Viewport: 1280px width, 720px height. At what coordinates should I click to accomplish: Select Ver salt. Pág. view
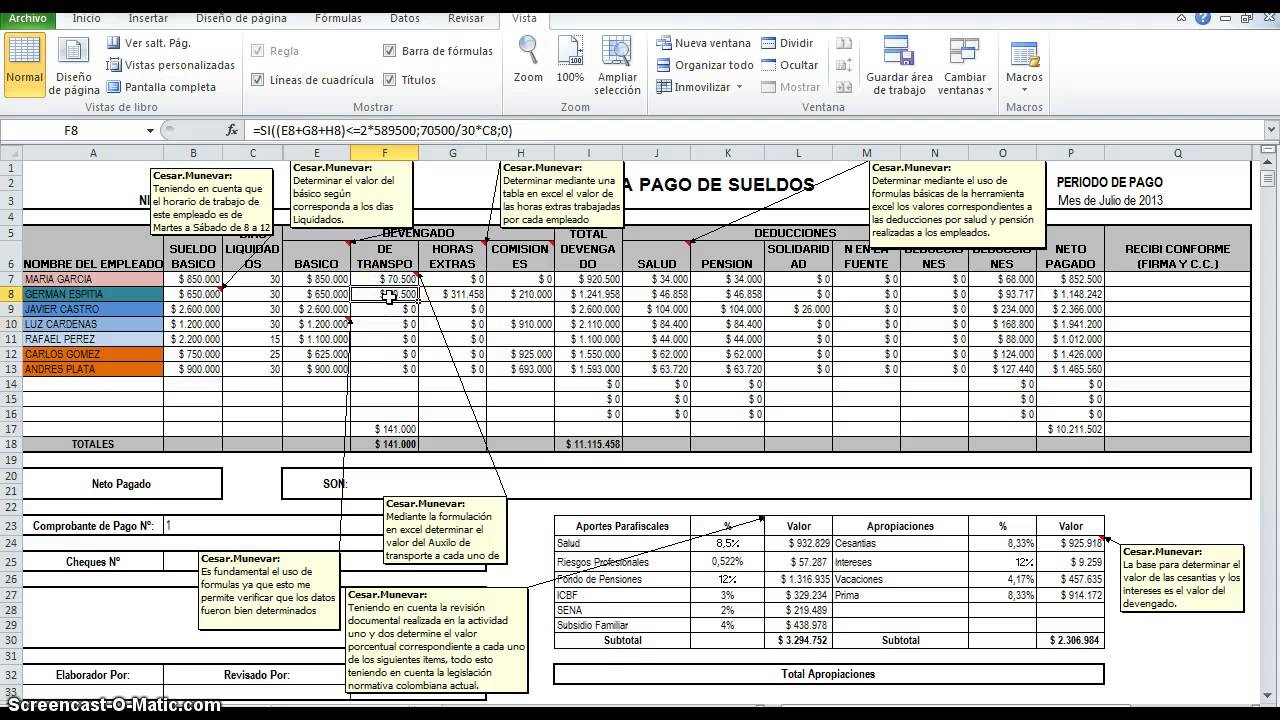click(x=148, y=43)
